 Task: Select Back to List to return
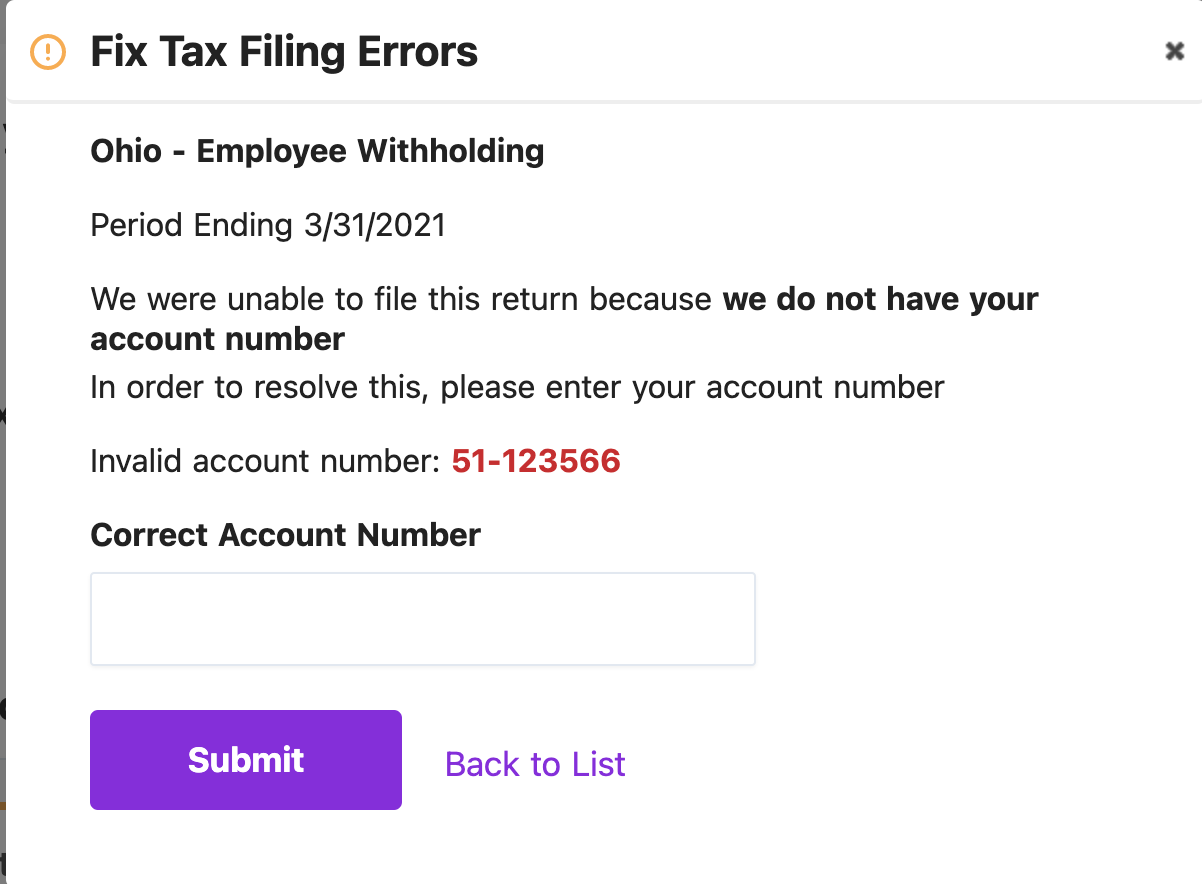(534, 764)
